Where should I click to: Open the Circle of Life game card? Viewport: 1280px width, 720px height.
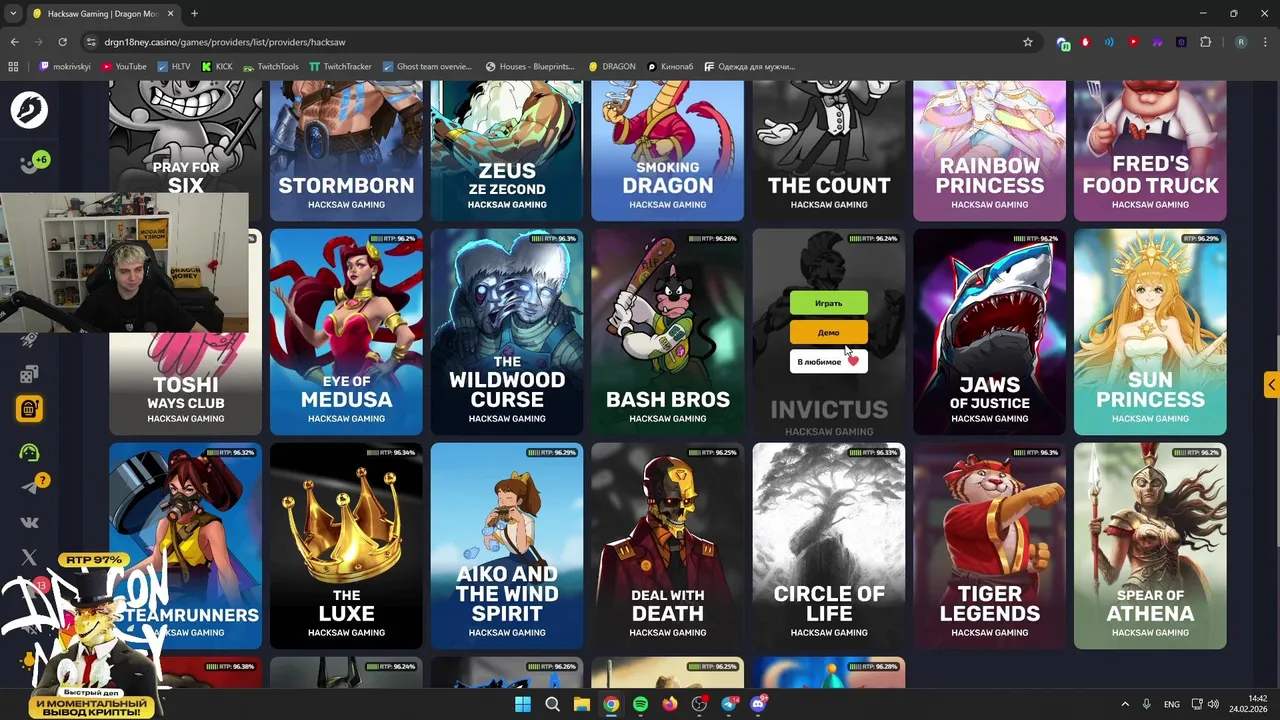[828, 546]
